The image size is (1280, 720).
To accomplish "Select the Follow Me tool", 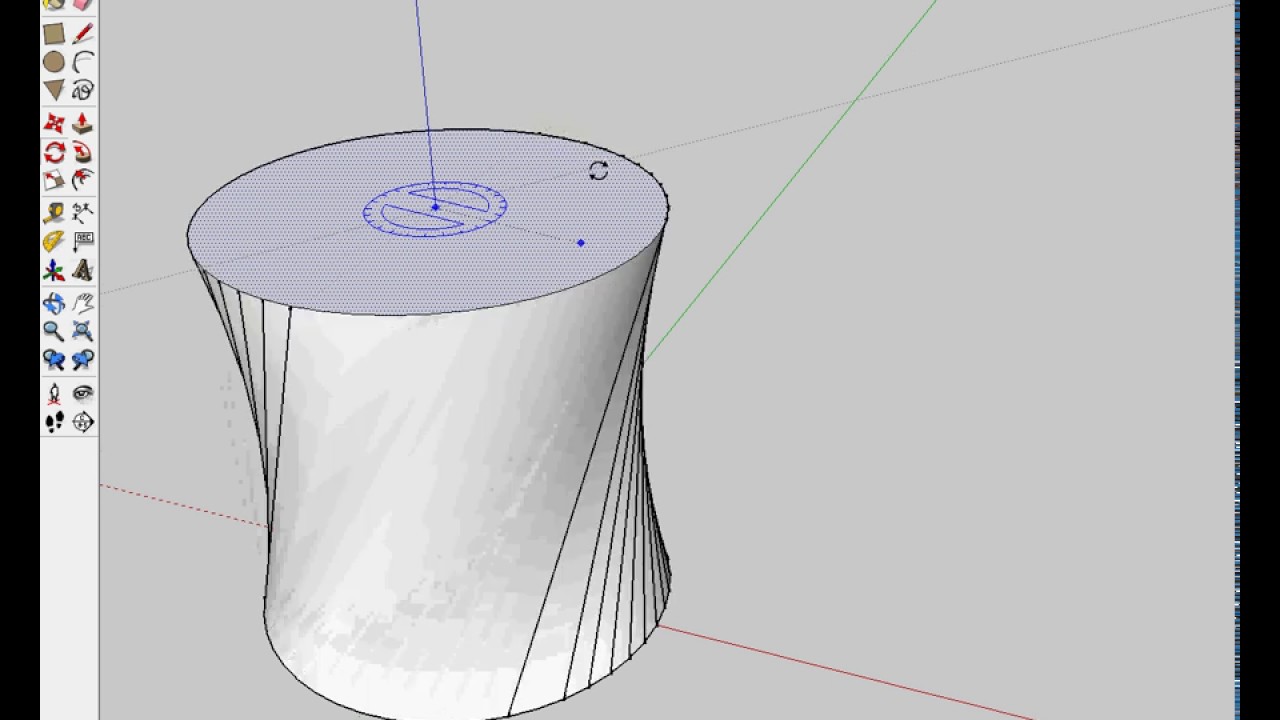I will coord(83,152).
